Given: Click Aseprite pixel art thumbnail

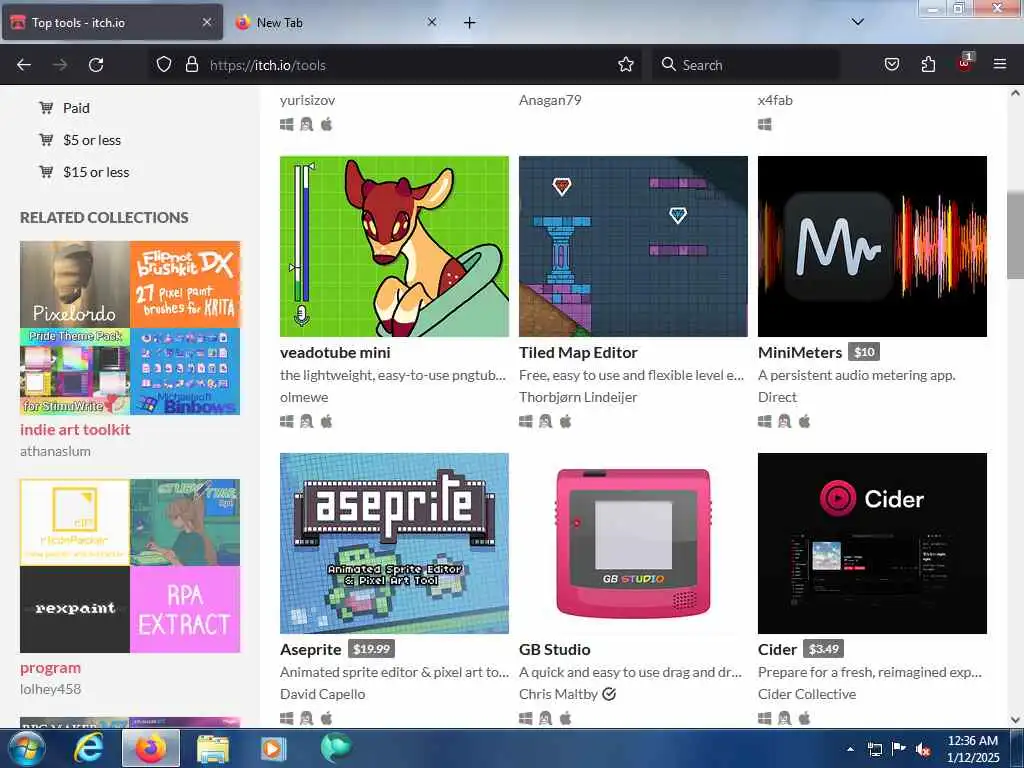Looking at the screenshot, I should click(x=394, y=543).
